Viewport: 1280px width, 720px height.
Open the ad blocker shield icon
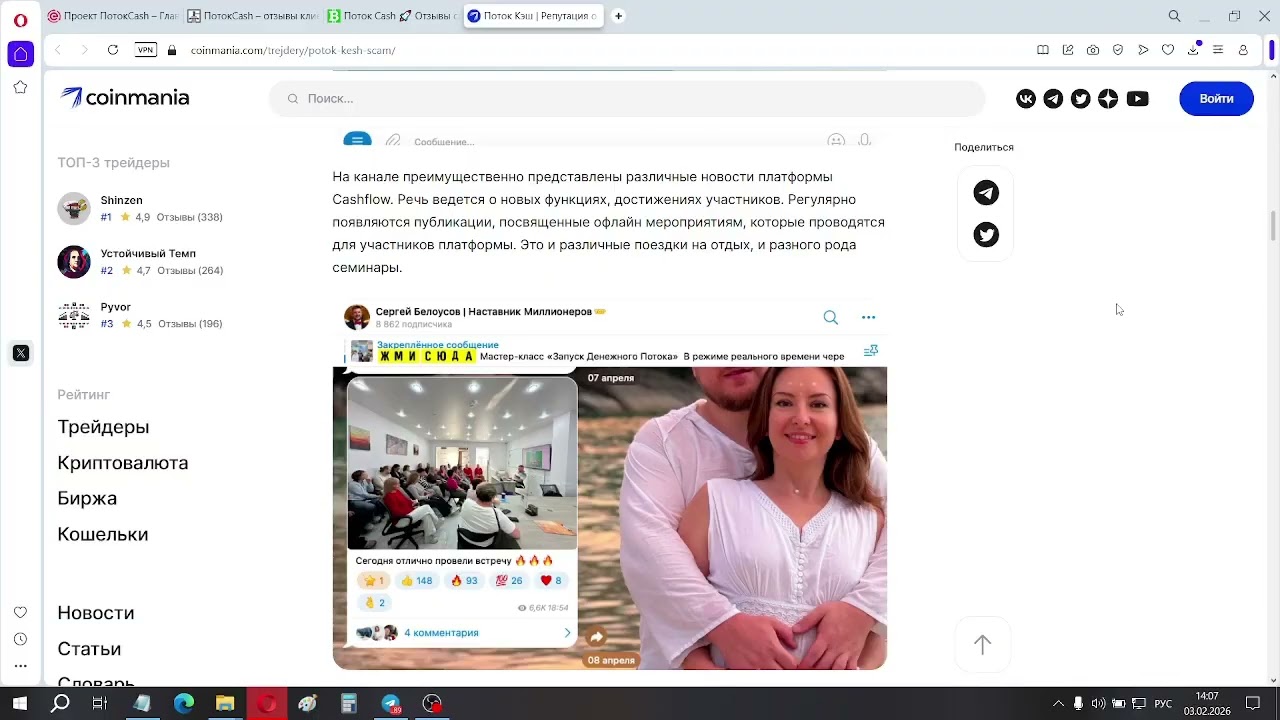pos(1118,50)
